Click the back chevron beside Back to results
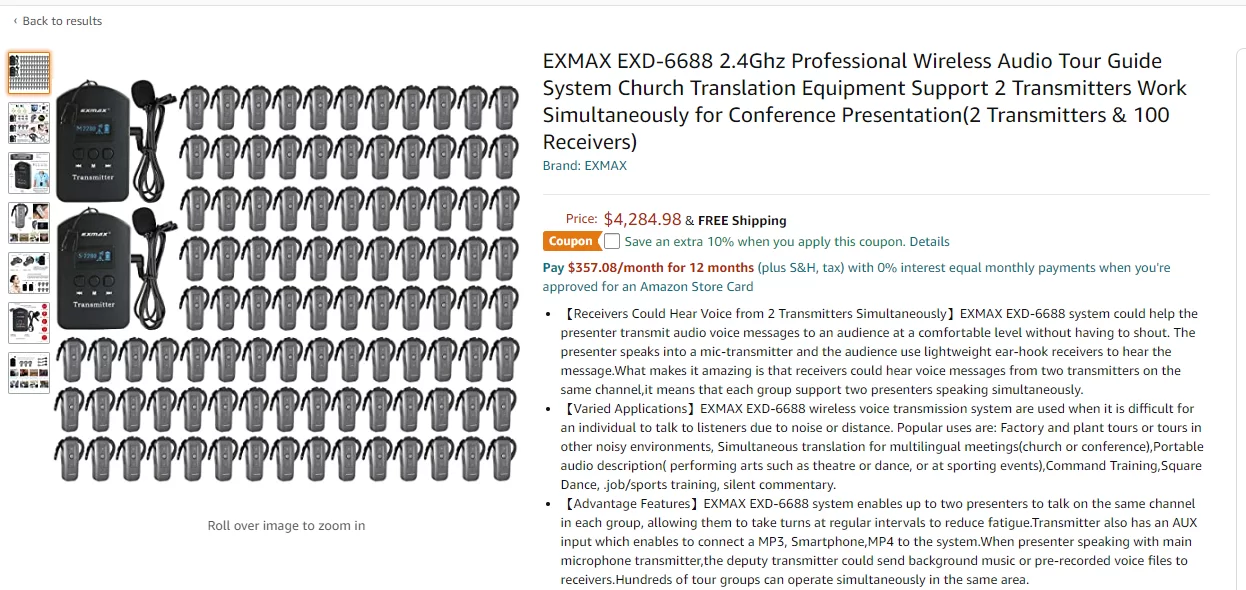 point(15,21)
